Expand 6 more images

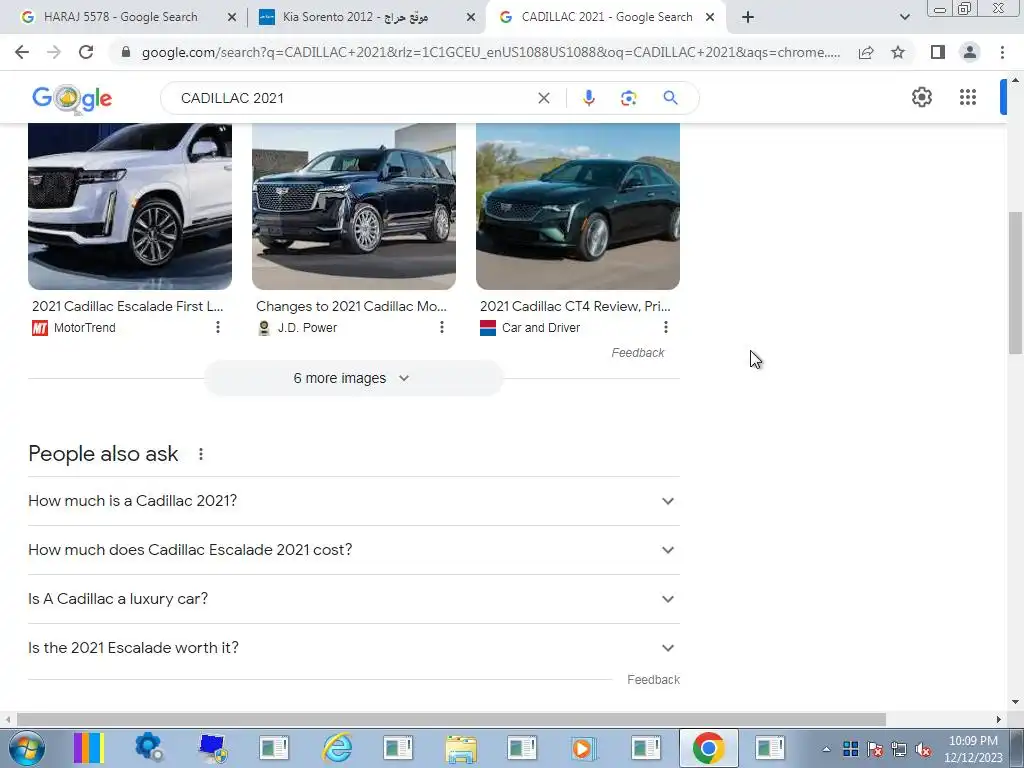(353, 378)
